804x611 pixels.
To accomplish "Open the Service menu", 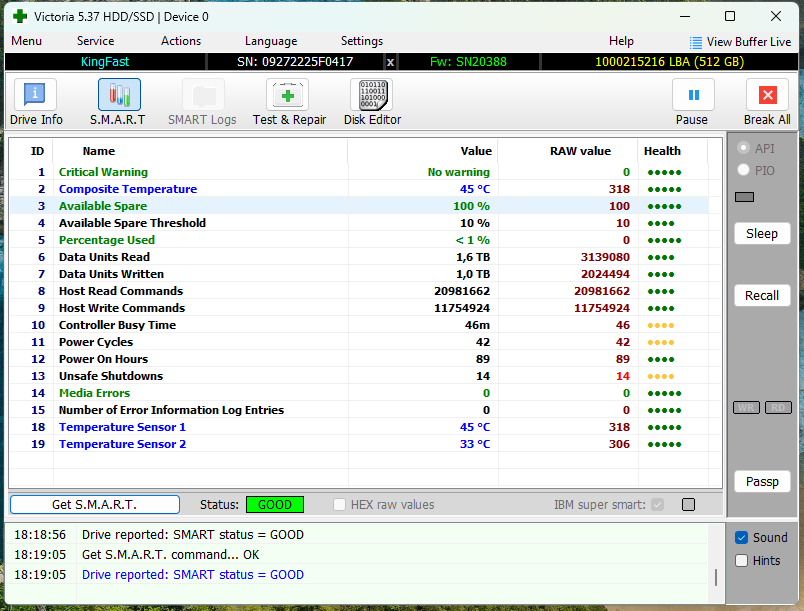I will (95, 41).
